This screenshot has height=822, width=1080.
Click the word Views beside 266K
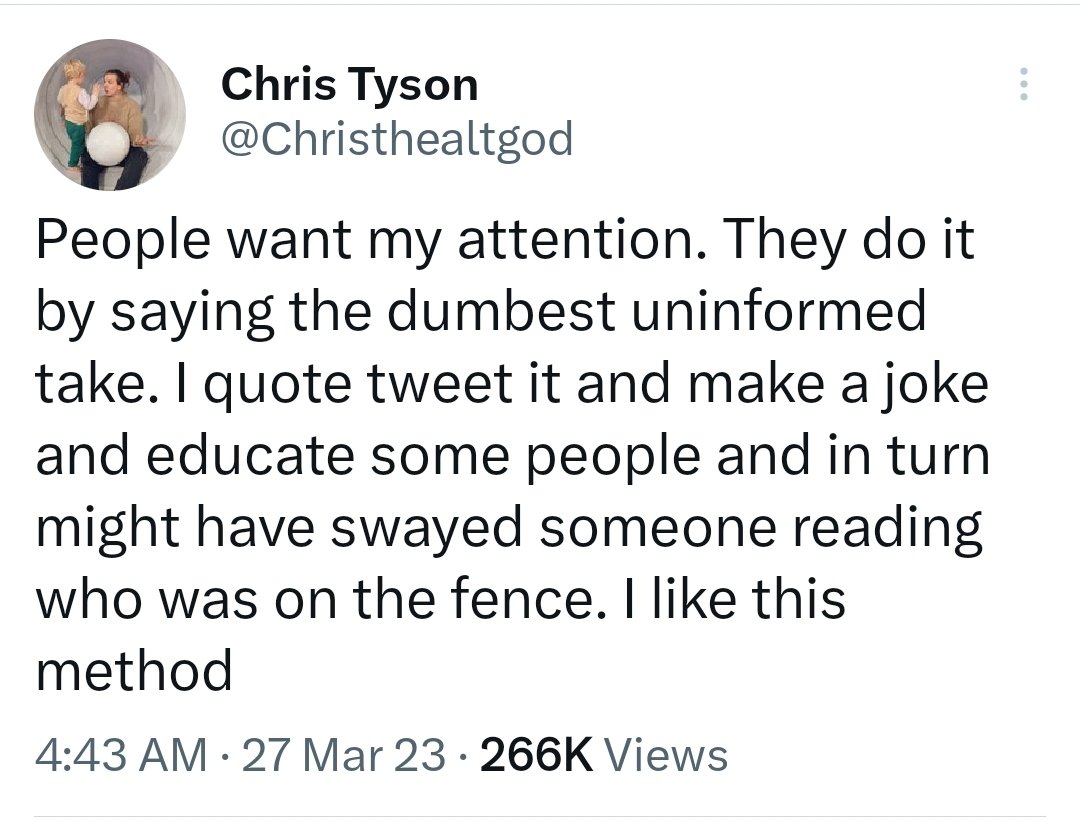[x=667, y=754]
